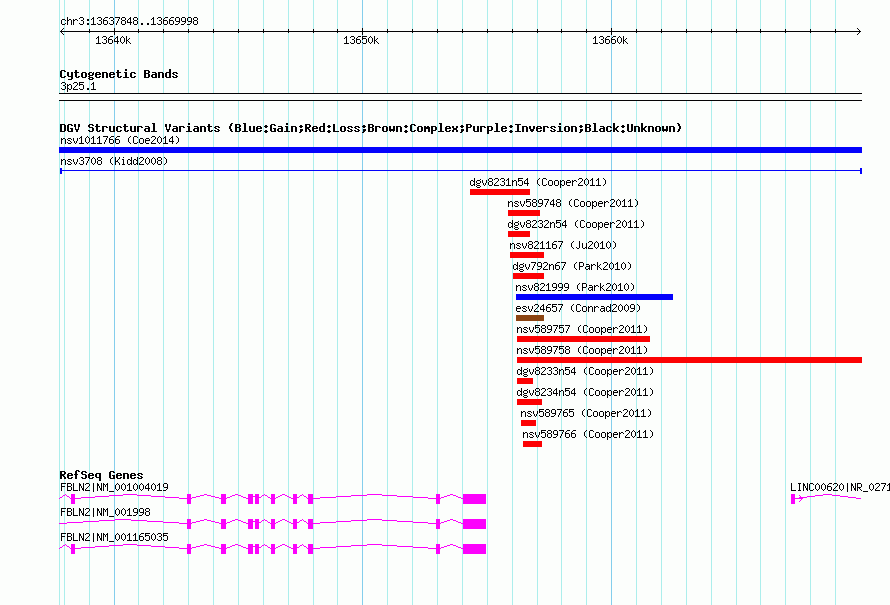Viewport: 890px width, 605px height.
Task: Click the brown complex bar under esv24657
Action: pyautogui.click(x=530, y=318)
